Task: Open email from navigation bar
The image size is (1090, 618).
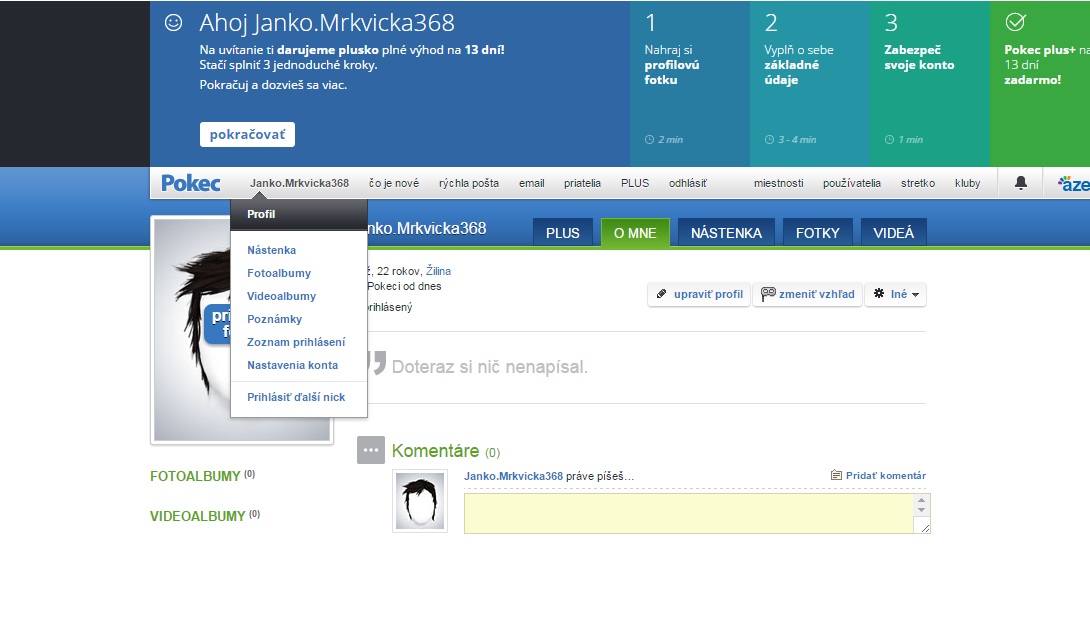Action: tap(532, 183)
